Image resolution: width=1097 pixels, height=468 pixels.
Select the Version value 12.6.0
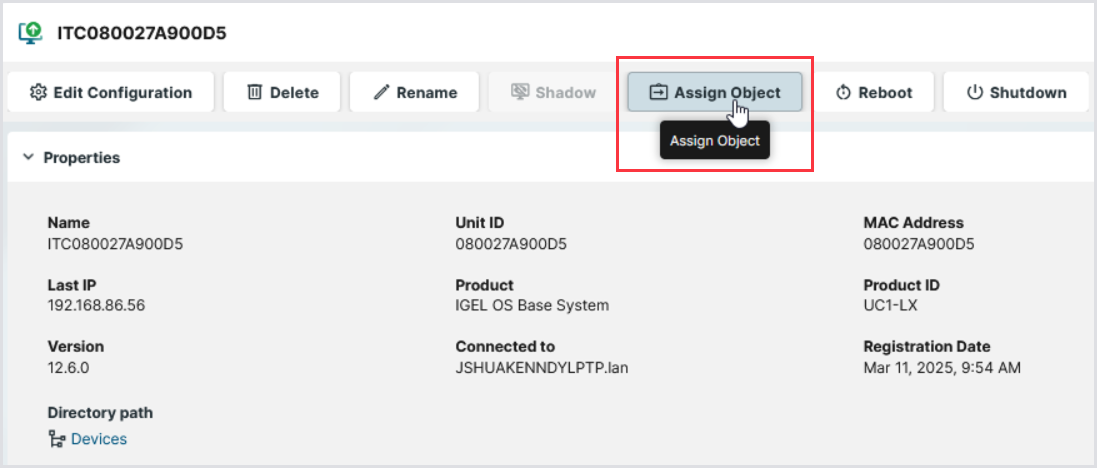pyautogui.click(x=68, y=367)
